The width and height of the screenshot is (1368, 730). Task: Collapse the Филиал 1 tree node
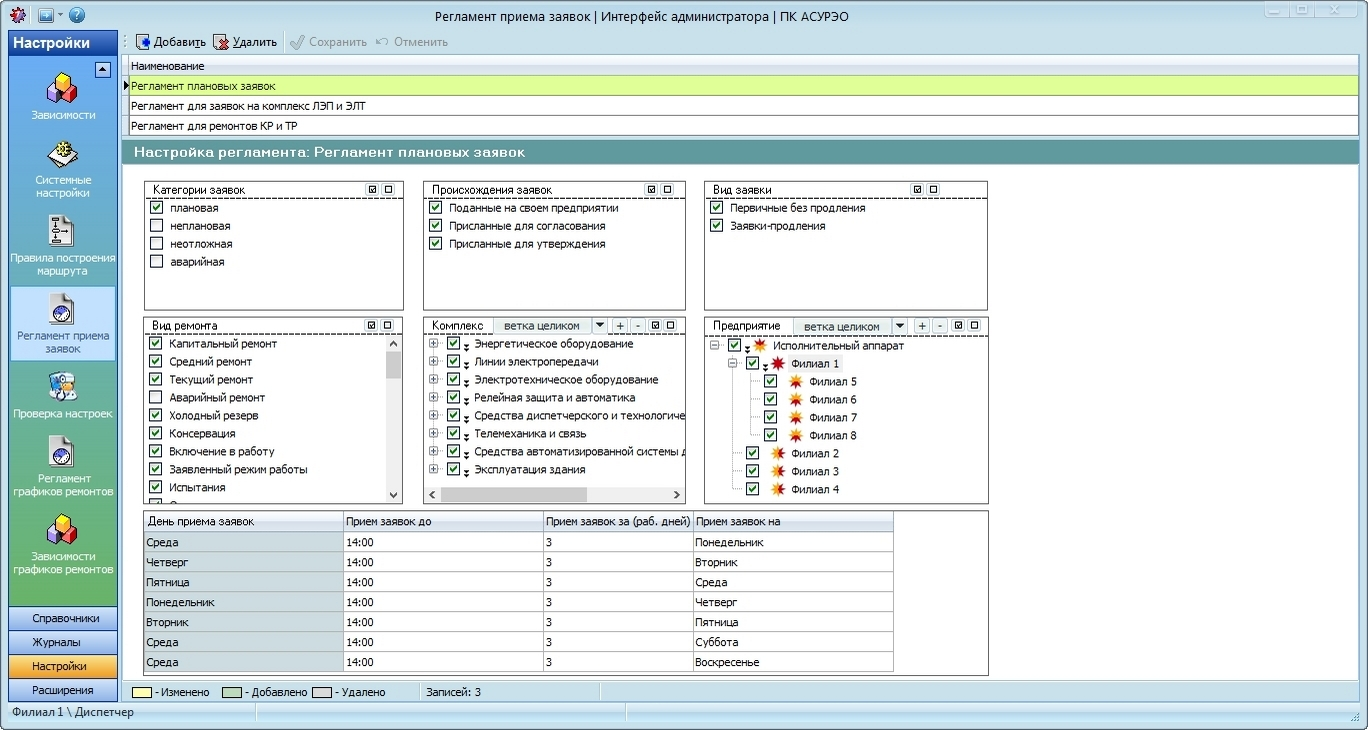point(733,364)
